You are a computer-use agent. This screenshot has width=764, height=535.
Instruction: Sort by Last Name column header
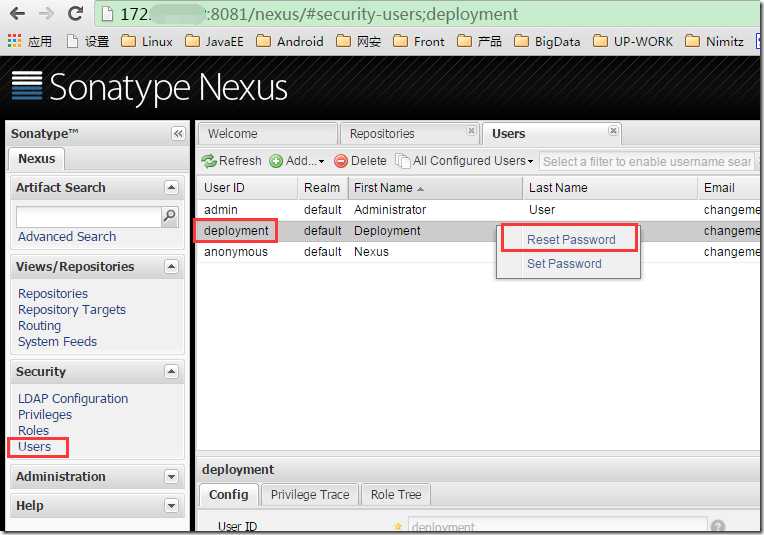click(610, 188)
